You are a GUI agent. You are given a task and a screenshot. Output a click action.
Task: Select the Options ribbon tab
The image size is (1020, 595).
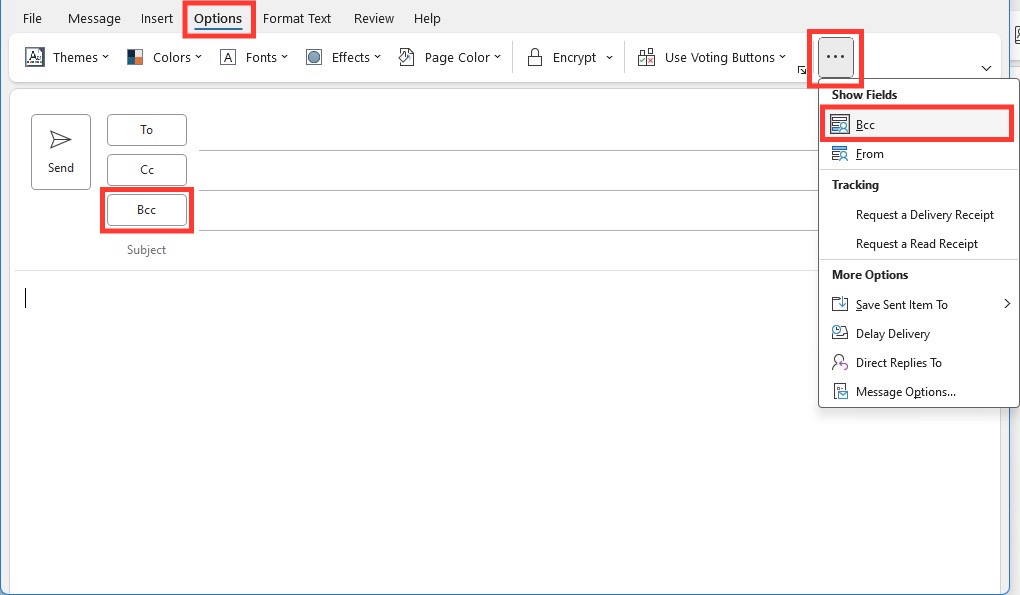click(218, 19)
